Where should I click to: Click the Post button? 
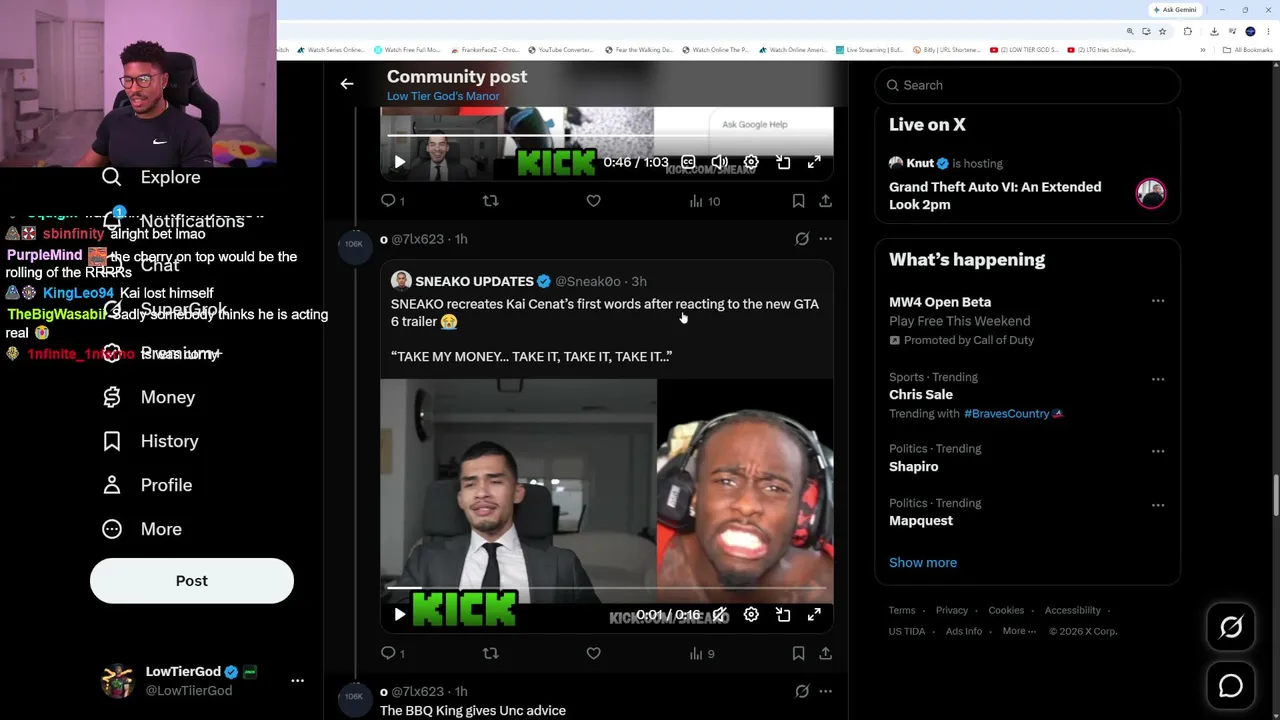point(192,580)
